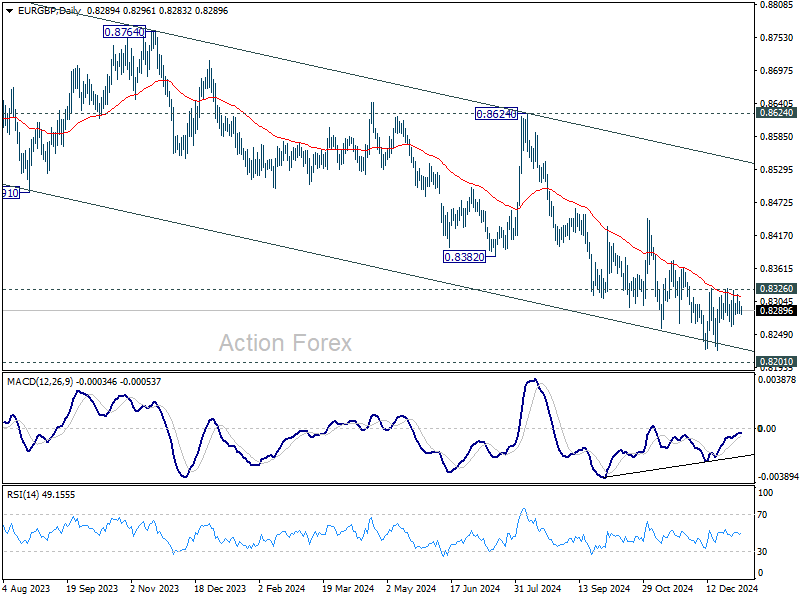800x600 pixels.
Task: Click the 0.82490 price axis value
Action: pos(777,335)
